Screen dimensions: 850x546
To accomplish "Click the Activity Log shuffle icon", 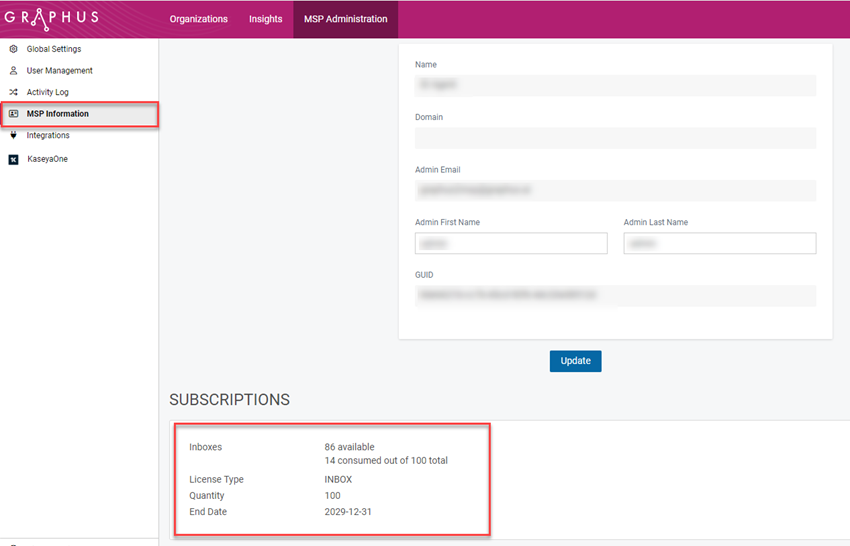I will pyautogui.click(x=14, y=92).
